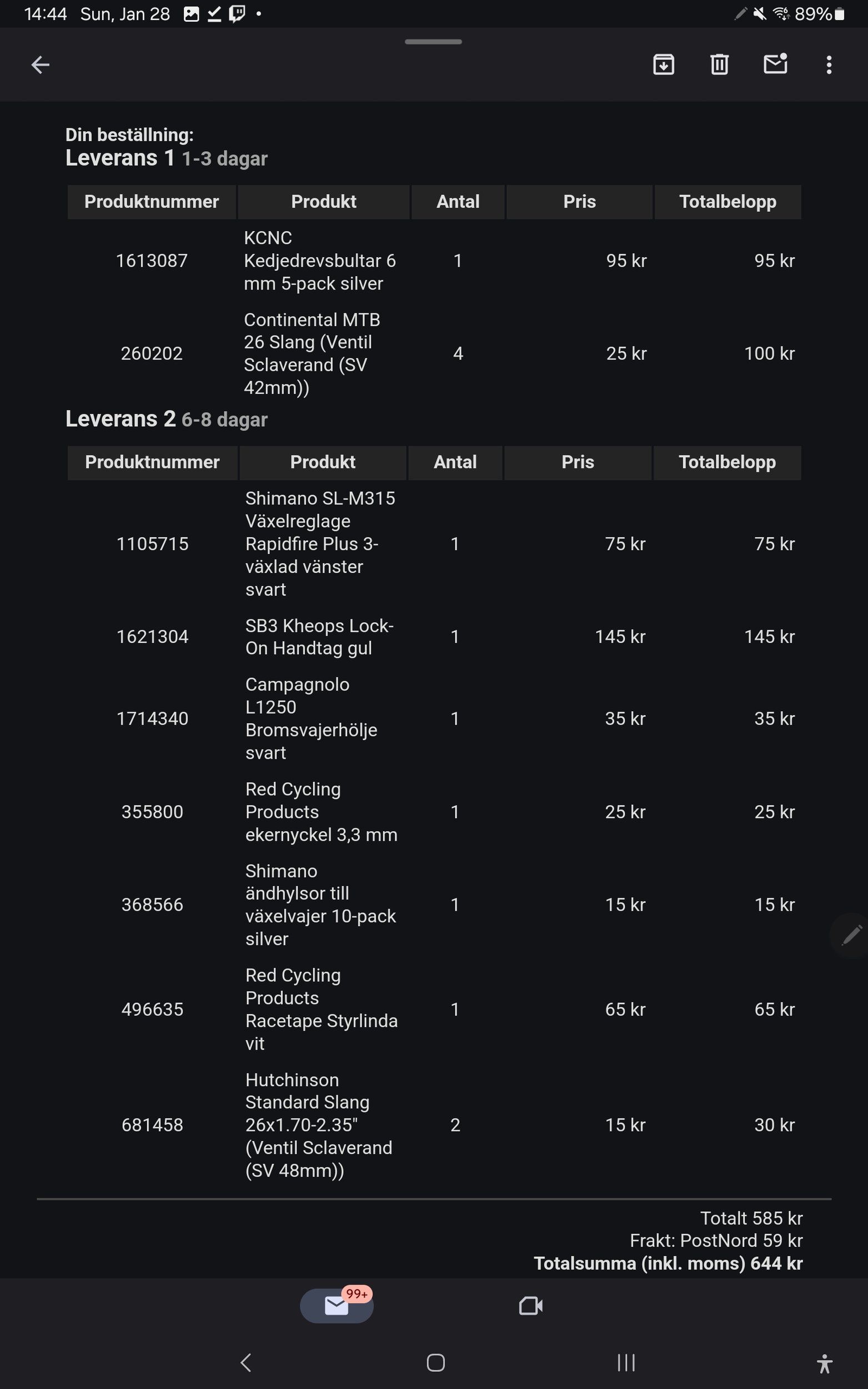Viewport: 868px width, 1389px height.
Task: Tap the Continental MTB 26 Slang product
Action: point(312,353)
